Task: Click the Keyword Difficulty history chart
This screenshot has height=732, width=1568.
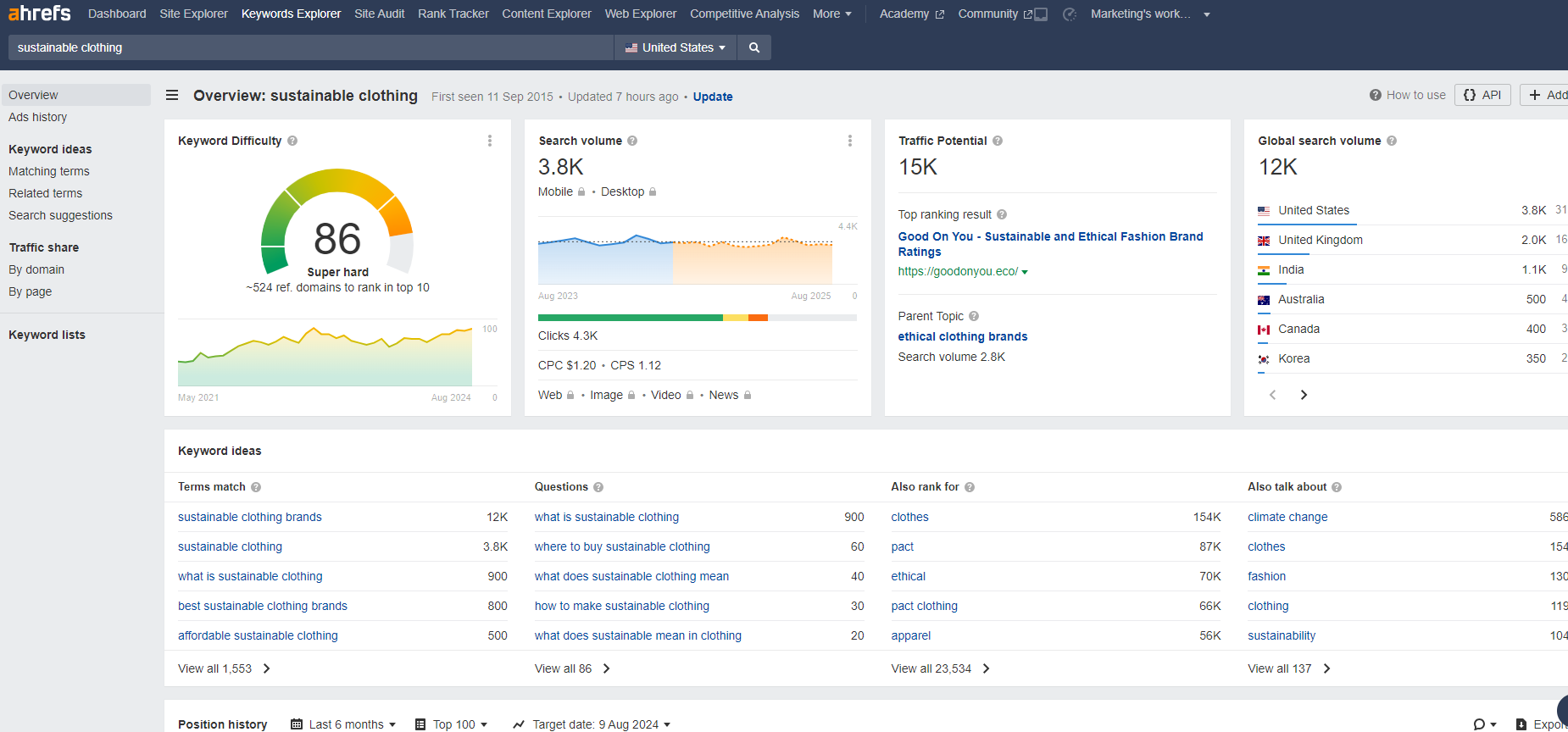Action: 325,356
